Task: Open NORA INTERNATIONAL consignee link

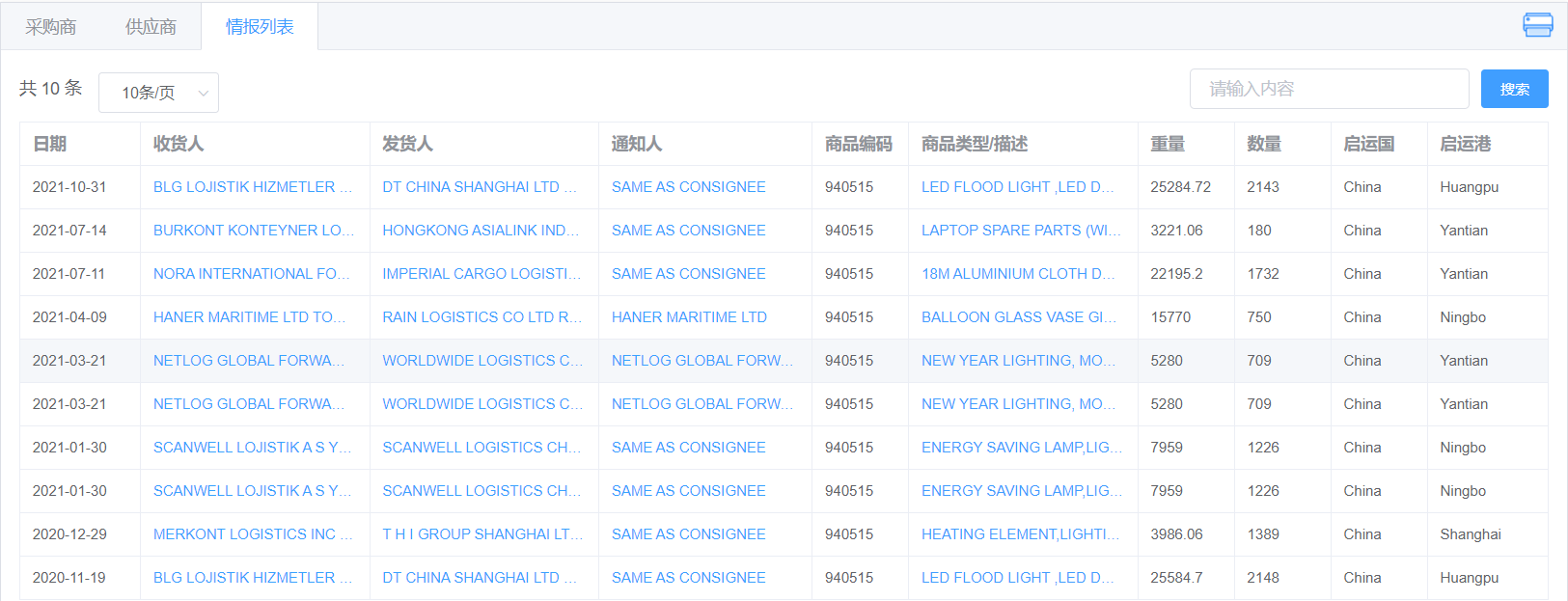Action: (x=252, y=274)
